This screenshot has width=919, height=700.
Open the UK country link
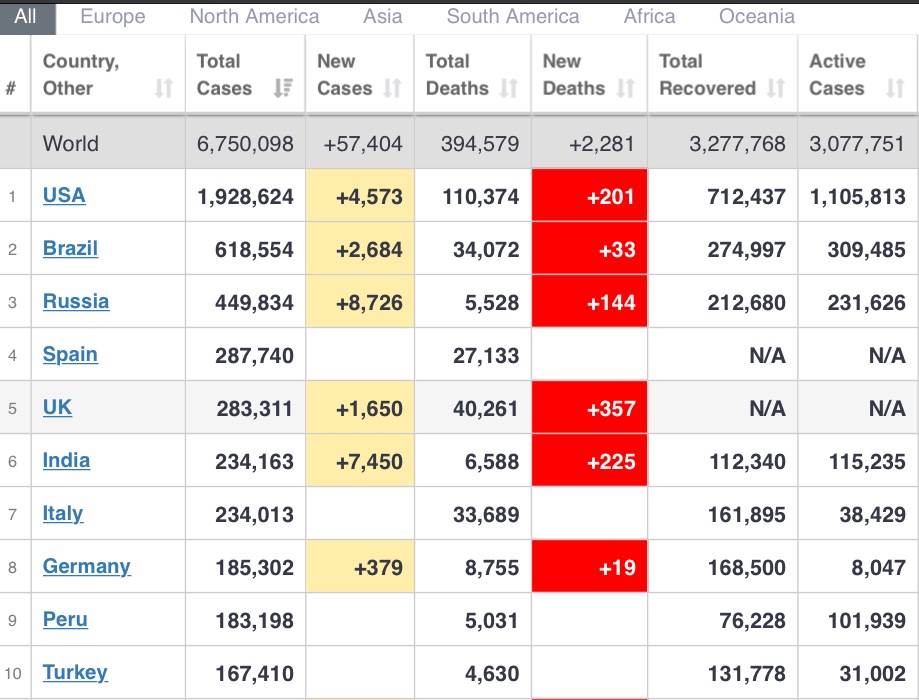coord(57,407)
